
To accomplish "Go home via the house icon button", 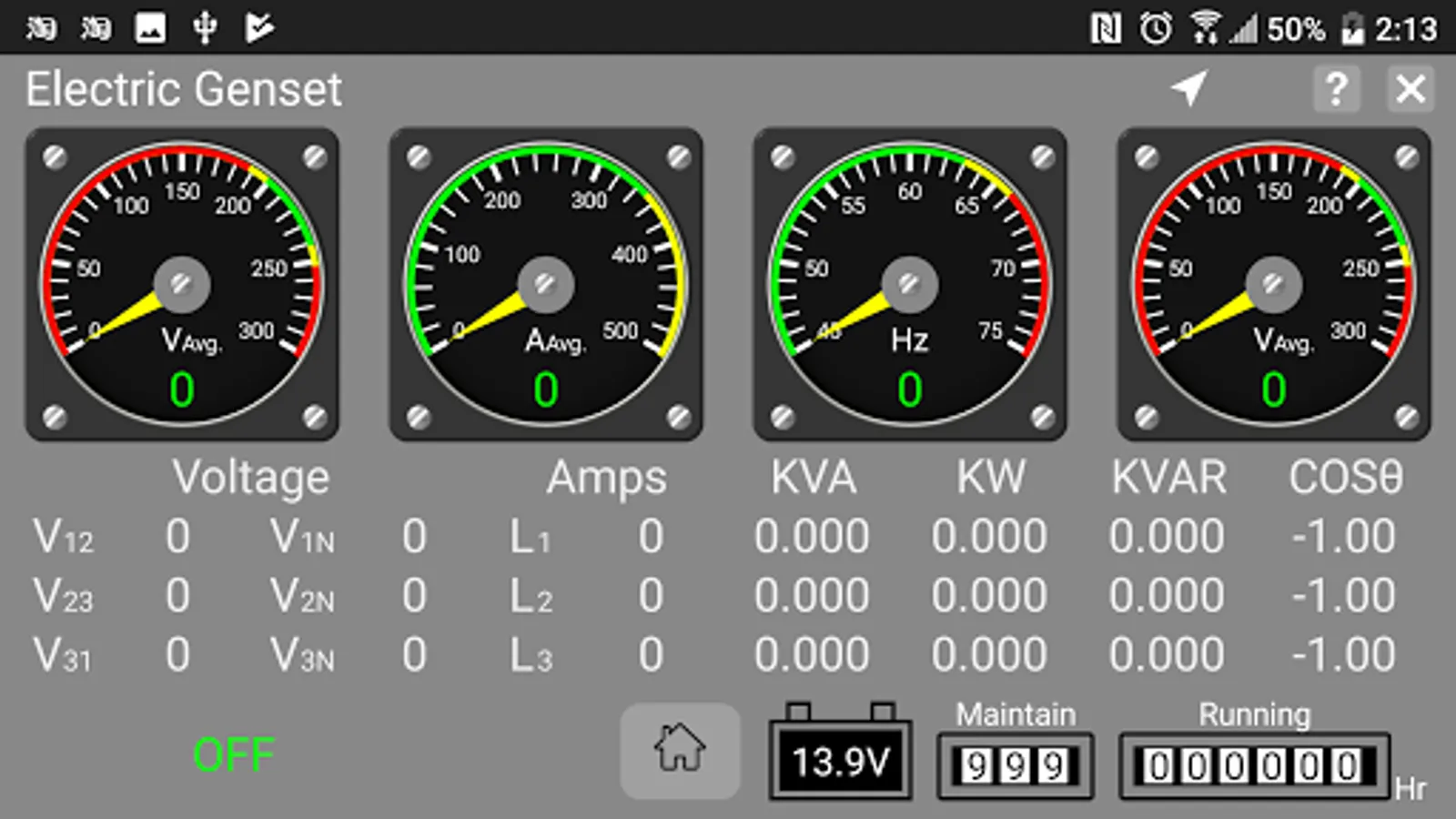I will 680,751.
